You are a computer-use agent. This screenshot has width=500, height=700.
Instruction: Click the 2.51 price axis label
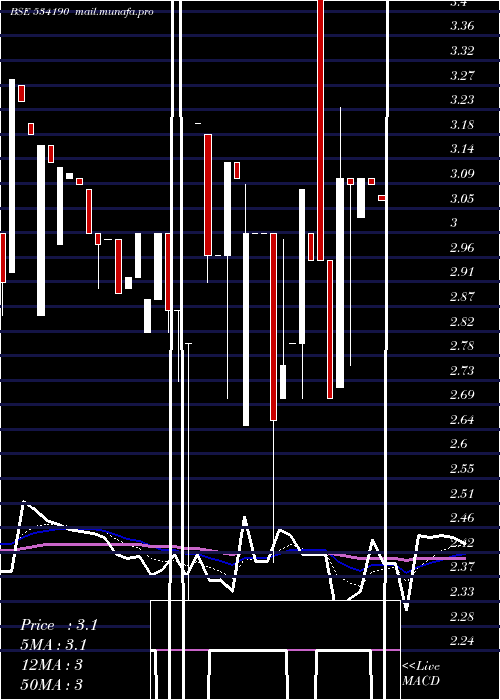point(462,494)
